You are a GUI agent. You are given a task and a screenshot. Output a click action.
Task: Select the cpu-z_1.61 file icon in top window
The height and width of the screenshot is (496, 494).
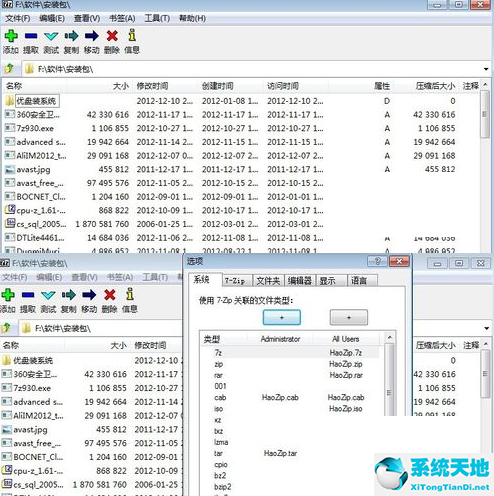[10, 210]
